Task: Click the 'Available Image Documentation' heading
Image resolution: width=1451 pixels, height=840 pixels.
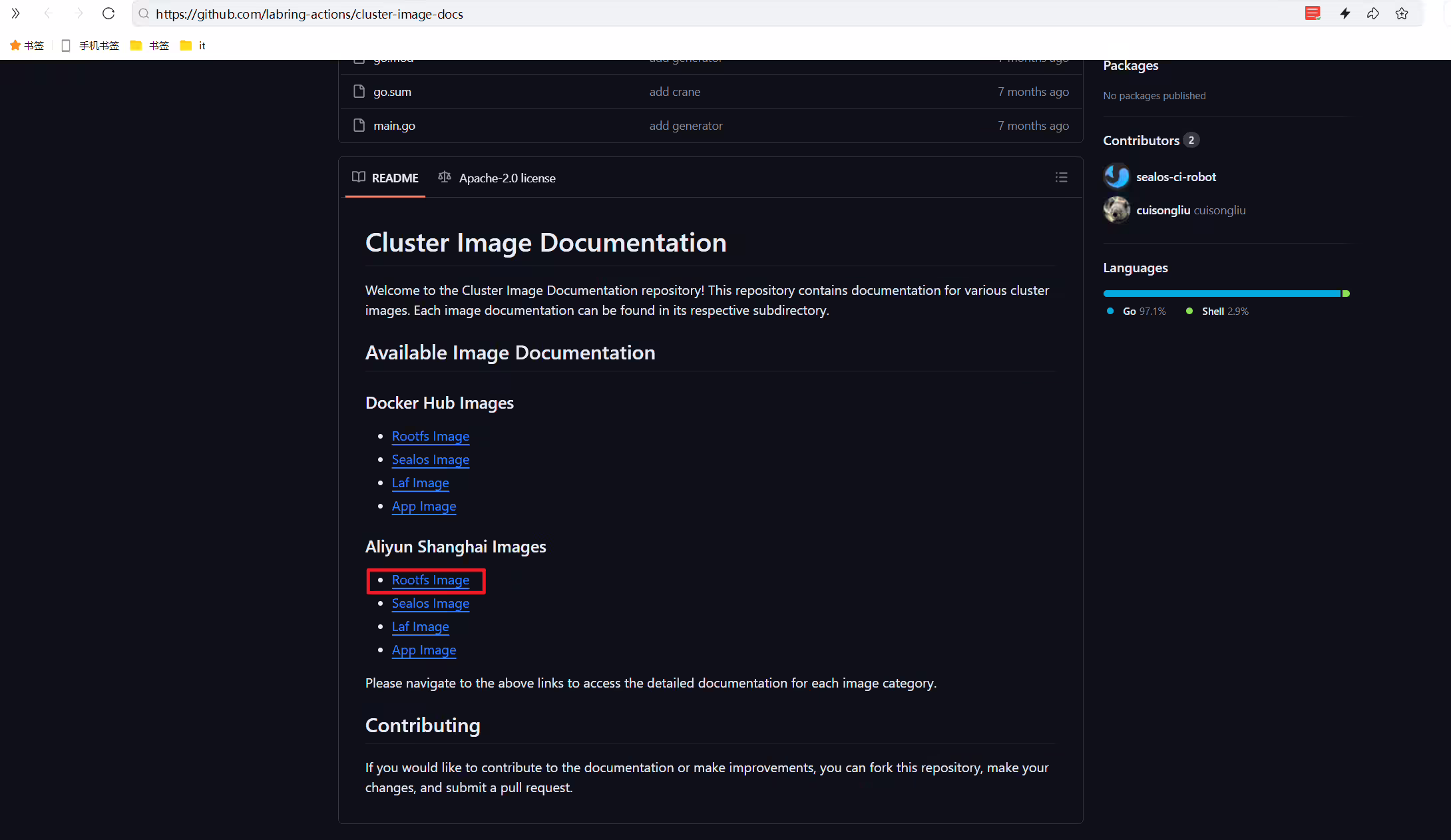Action: [x=511, y=353]
